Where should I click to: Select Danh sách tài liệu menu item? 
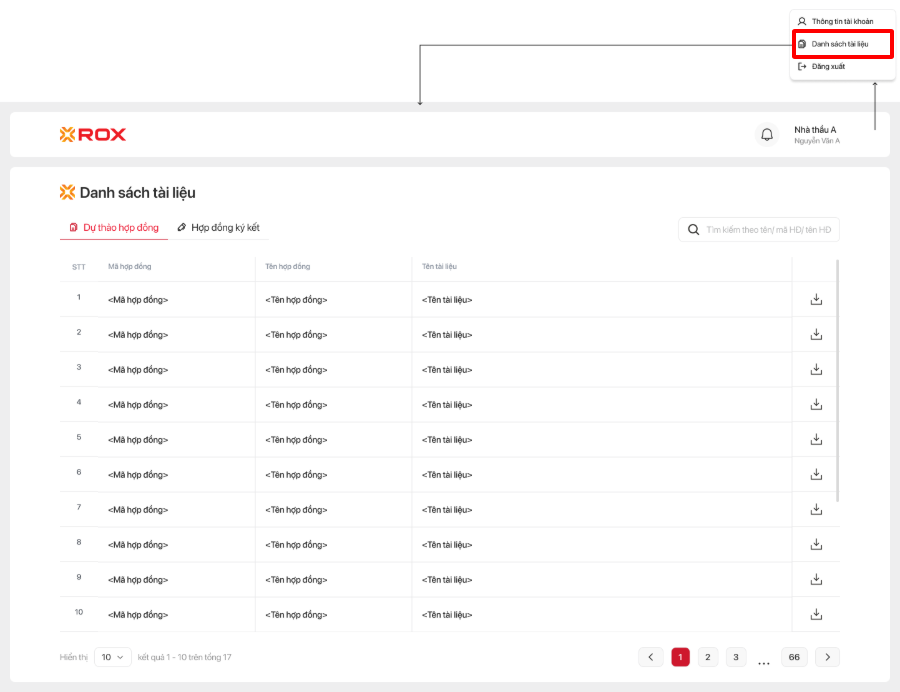pos(839,44)
